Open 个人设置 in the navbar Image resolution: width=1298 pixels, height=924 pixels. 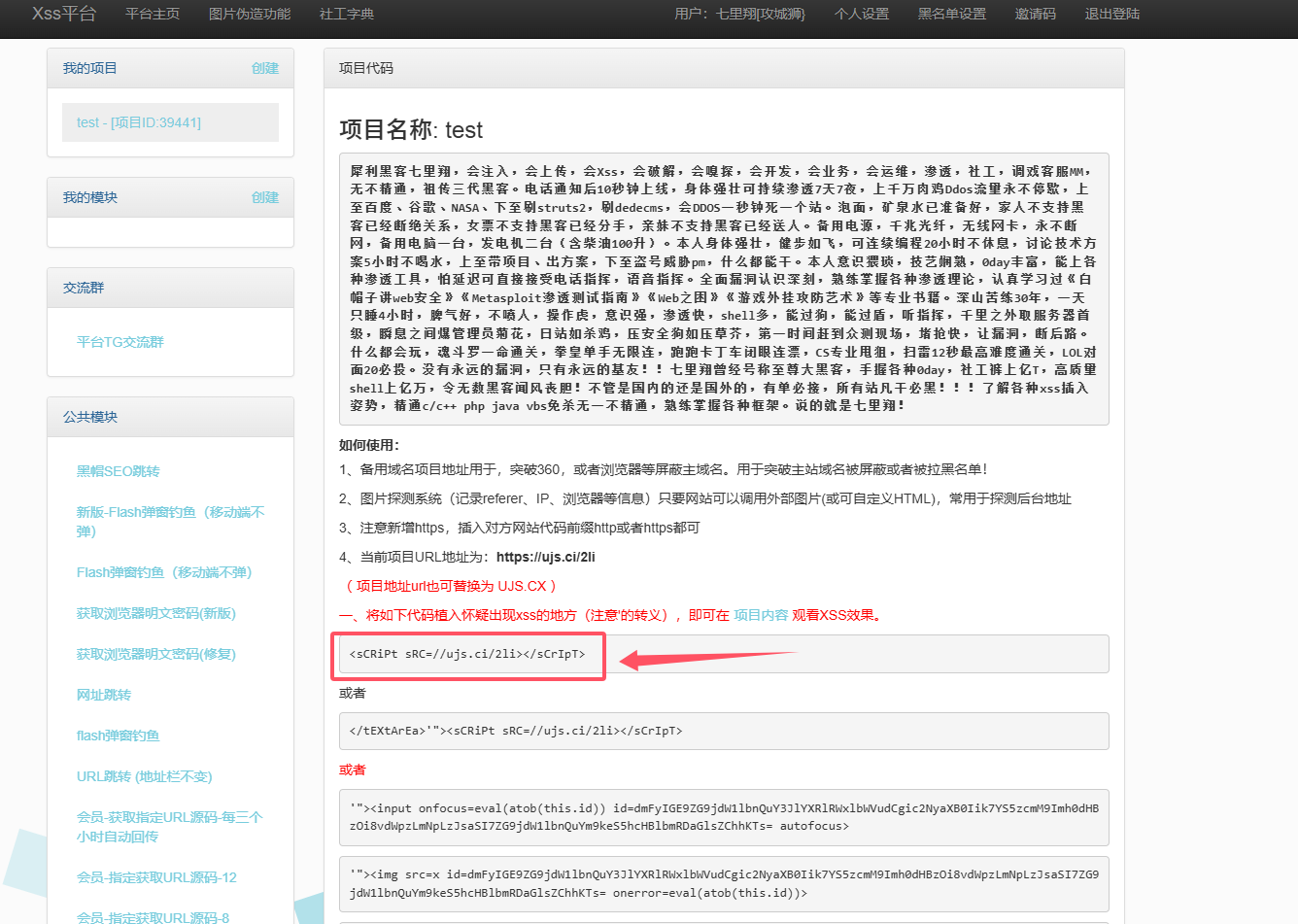pyautogui.click(x=862, y=14)
